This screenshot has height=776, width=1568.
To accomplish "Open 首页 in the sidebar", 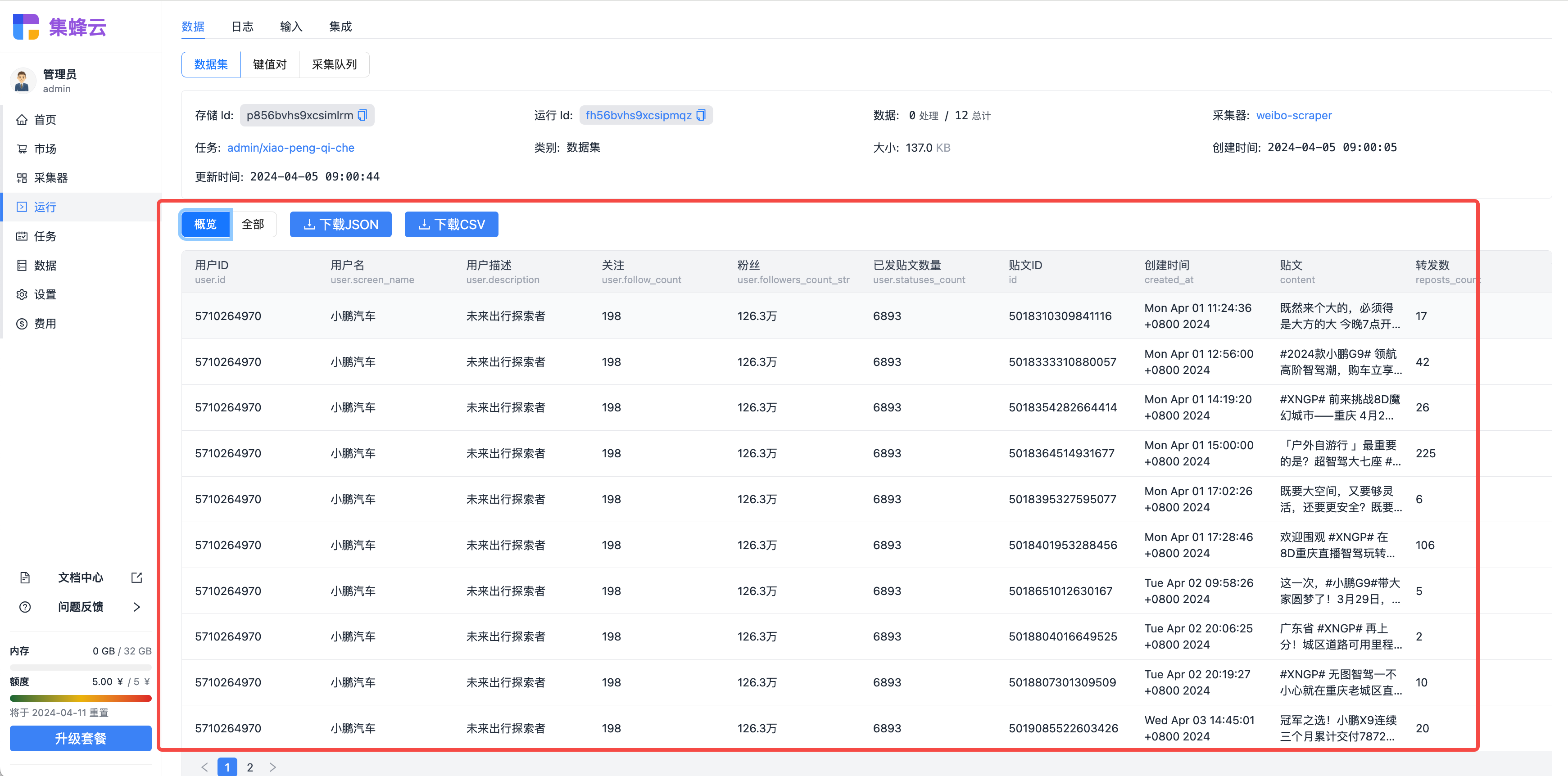I will tap(82, 120).
